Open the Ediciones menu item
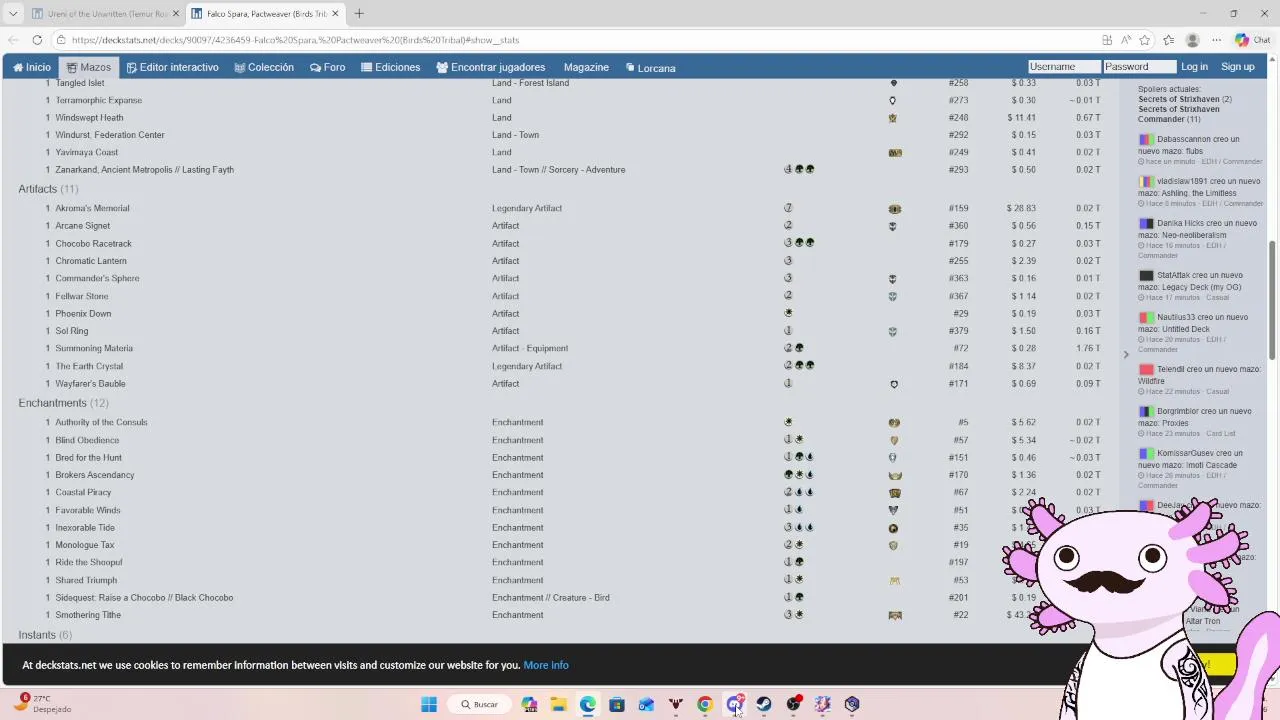This screenshot has width=1280, height=720. pyautogui.click(x=390, y=67)
